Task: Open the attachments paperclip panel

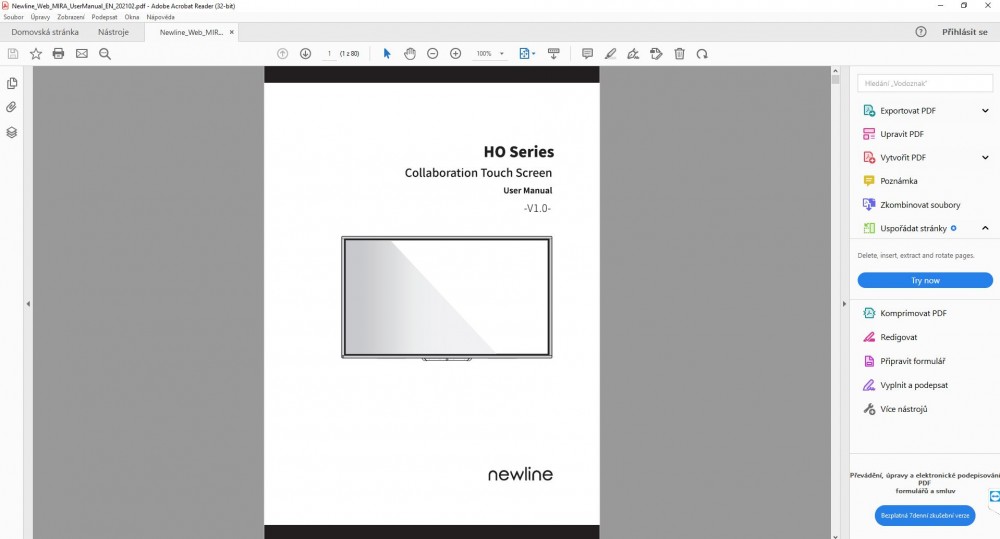Action: (12, 107)
